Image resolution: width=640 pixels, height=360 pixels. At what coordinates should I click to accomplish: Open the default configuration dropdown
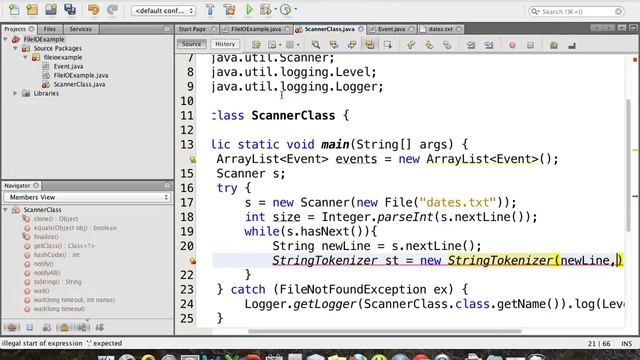coord(163,11)
